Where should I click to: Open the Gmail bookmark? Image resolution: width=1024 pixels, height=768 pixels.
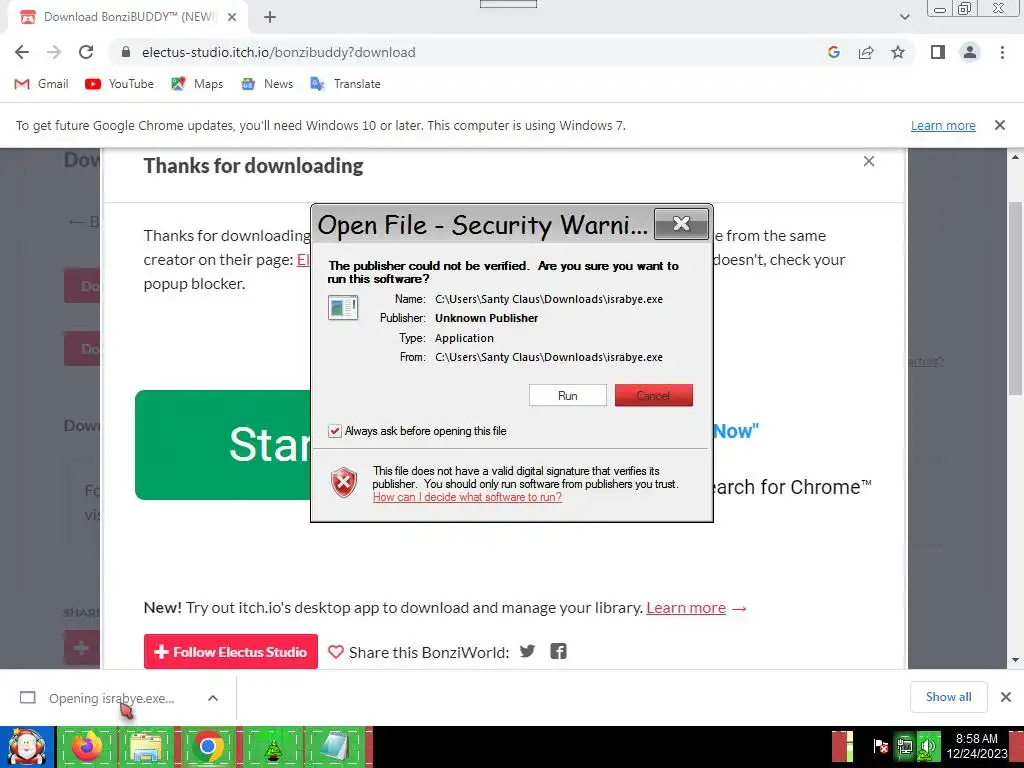[x=41, y=84]
